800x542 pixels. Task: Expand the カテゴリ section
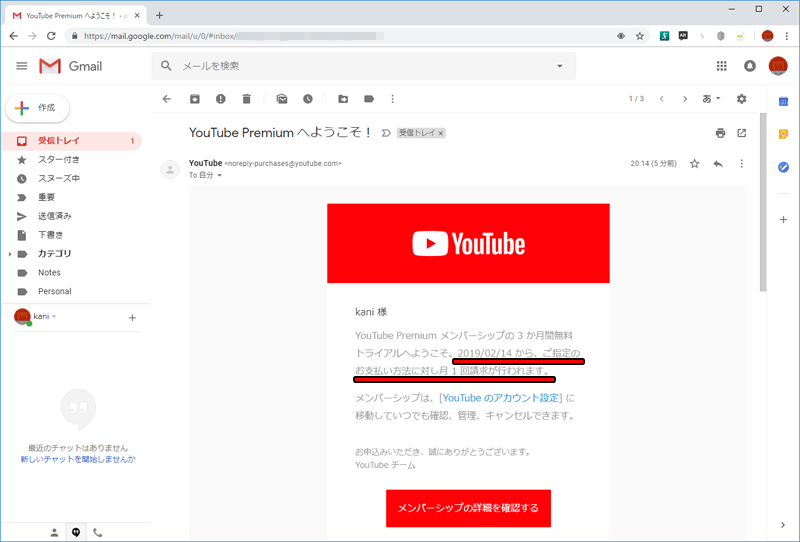(x=10, y=254)
